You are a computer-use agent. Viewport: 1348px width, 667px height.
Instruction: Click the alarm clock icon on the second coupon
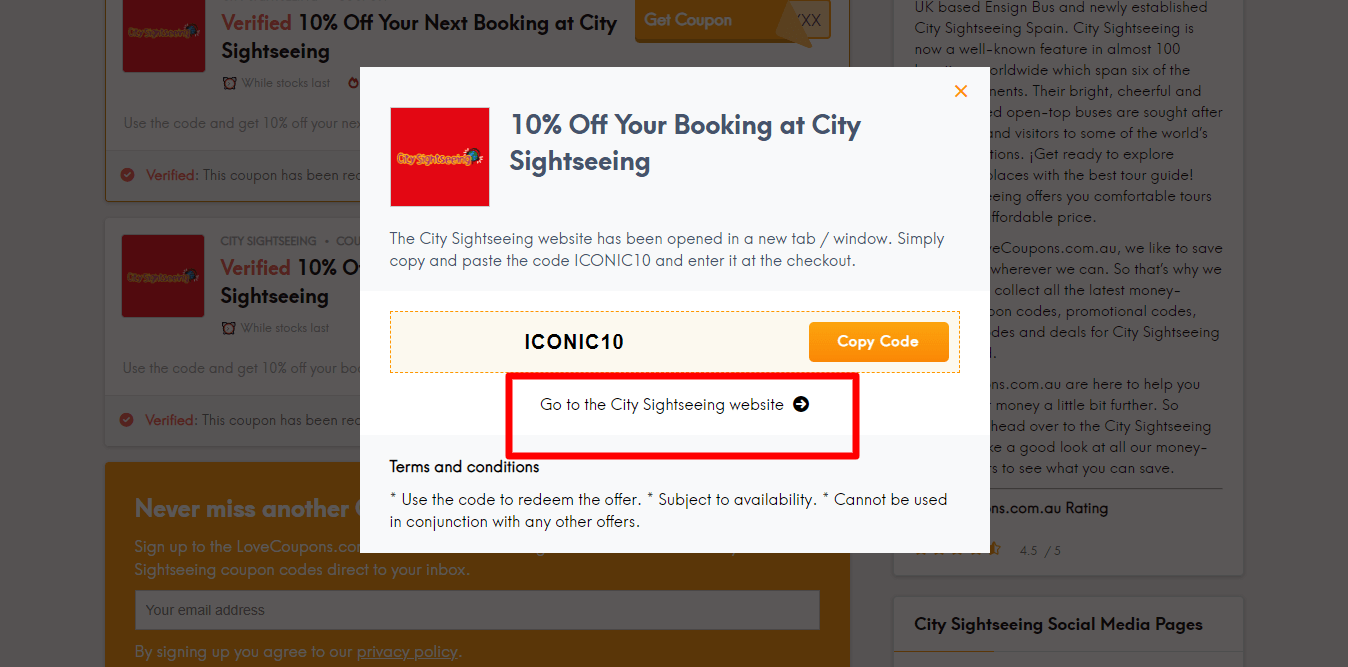[229, 328]
